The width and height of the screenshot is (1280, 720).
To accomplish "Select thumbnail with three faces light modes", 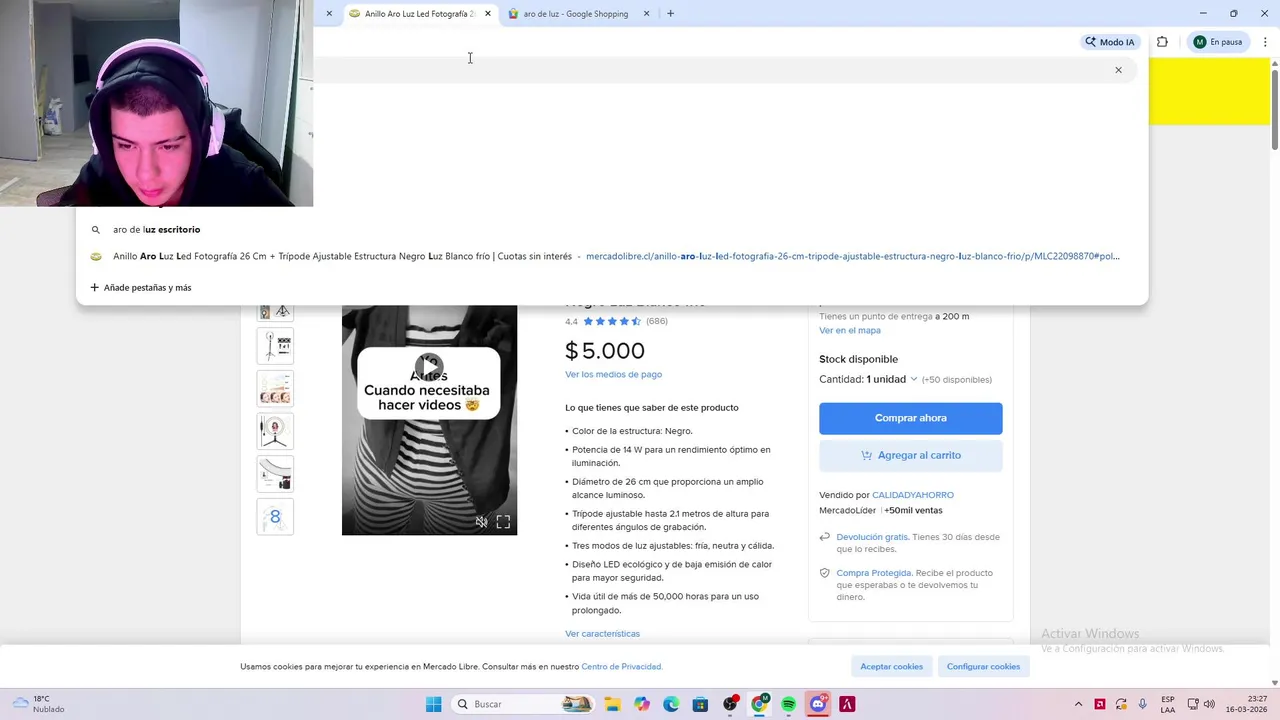I will 275,388.
